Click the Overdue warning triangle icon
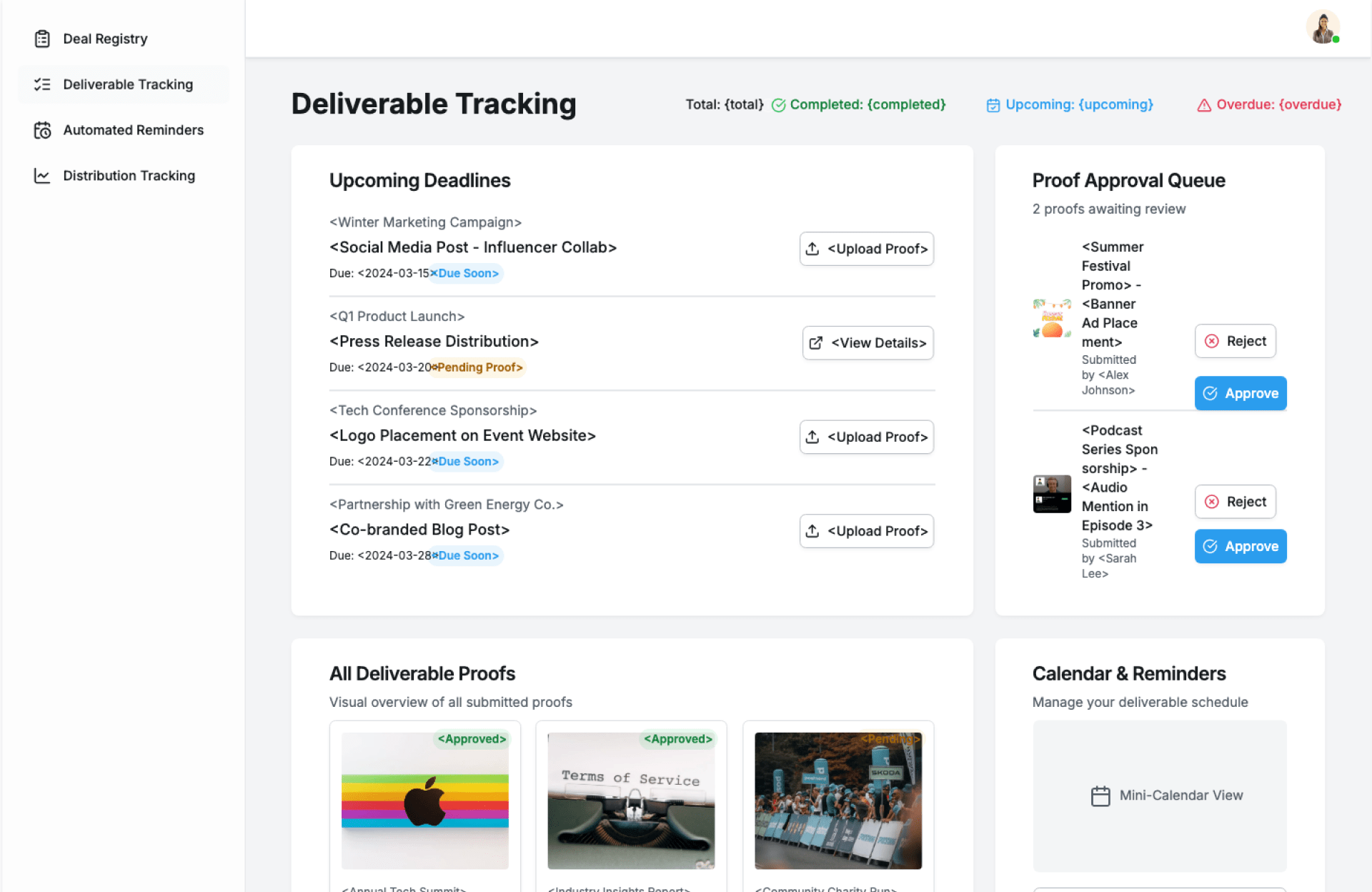 (x=1204, y=105)
